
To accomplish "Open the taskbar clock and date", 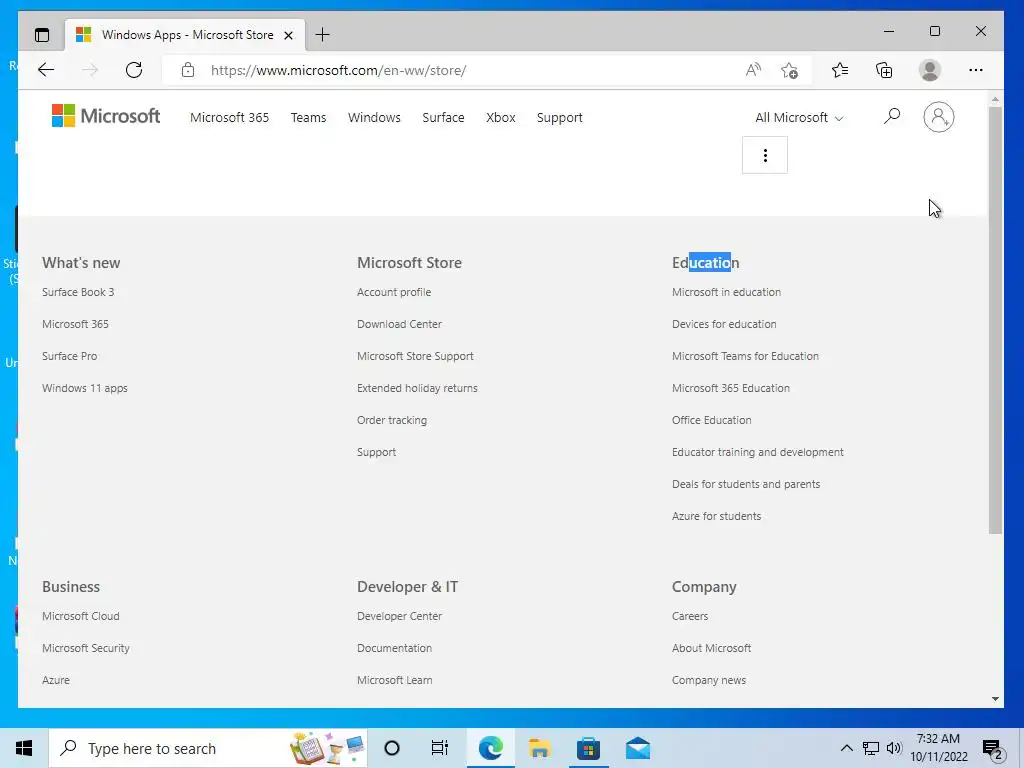I will tap(938, 748).
